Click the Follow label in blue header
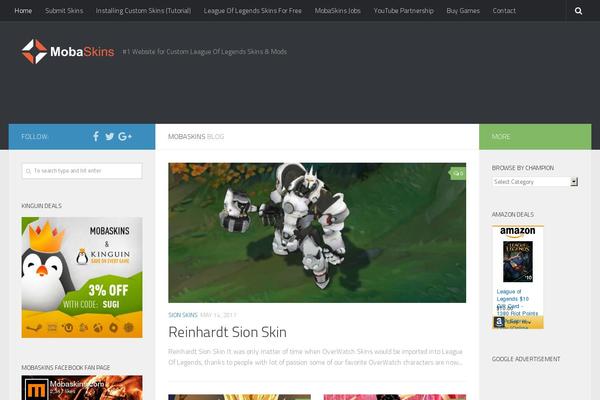 pyautogui.click(x=34, y=137)
